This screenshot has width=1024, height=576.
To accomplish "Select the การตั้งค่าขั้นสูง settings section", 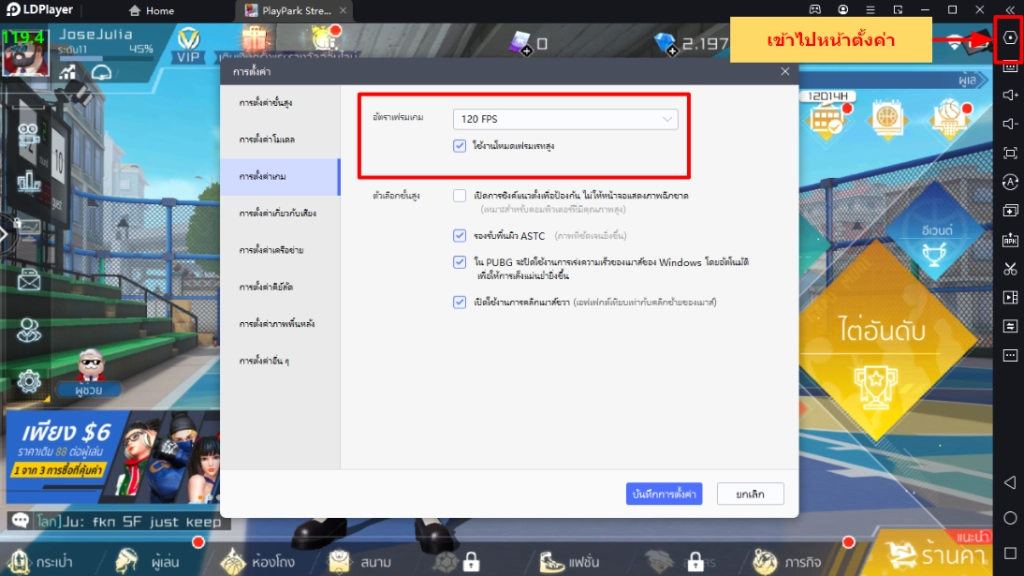I will tap(280, 103).
